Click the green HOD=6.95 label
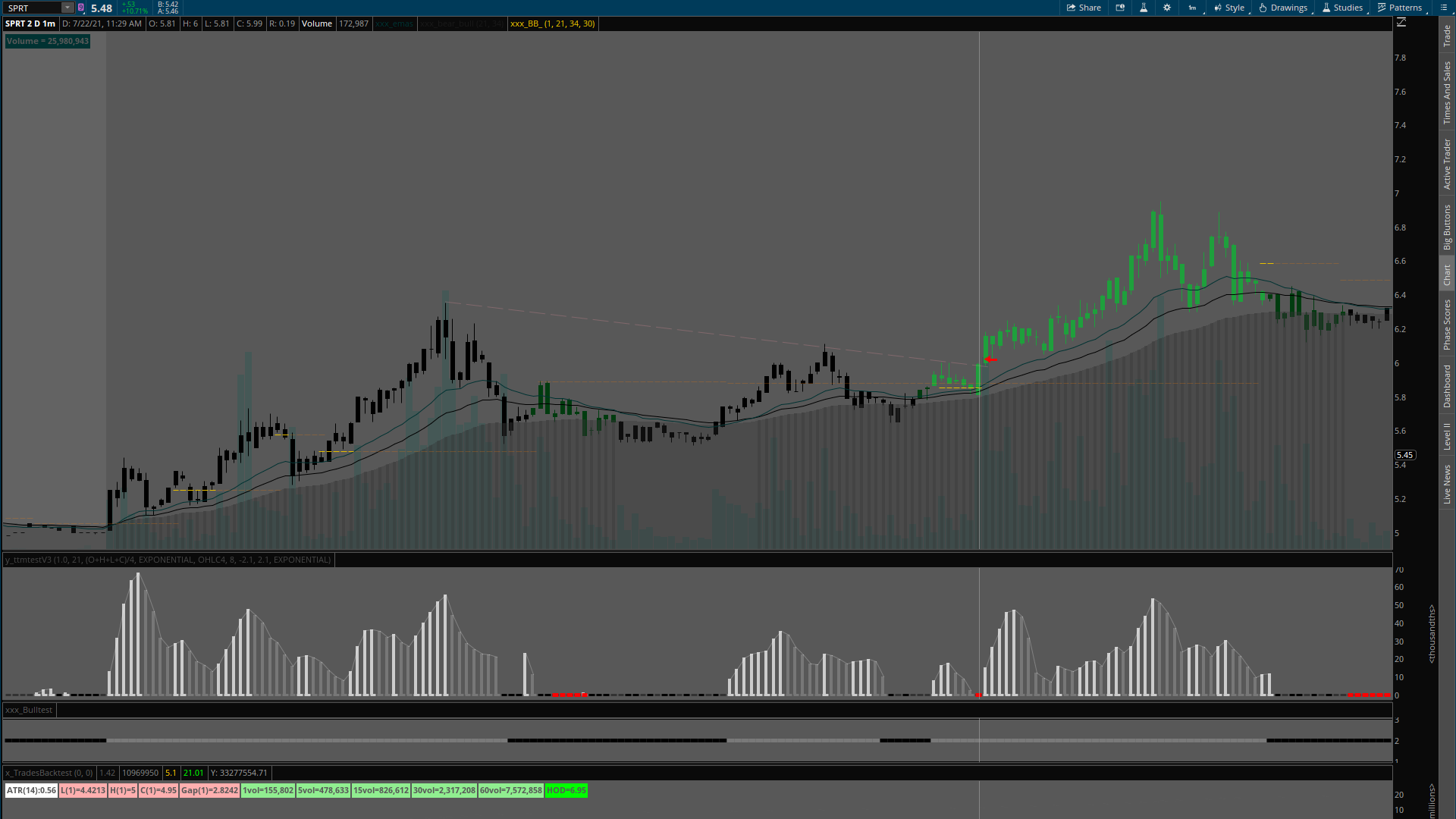 click(566, 790)
